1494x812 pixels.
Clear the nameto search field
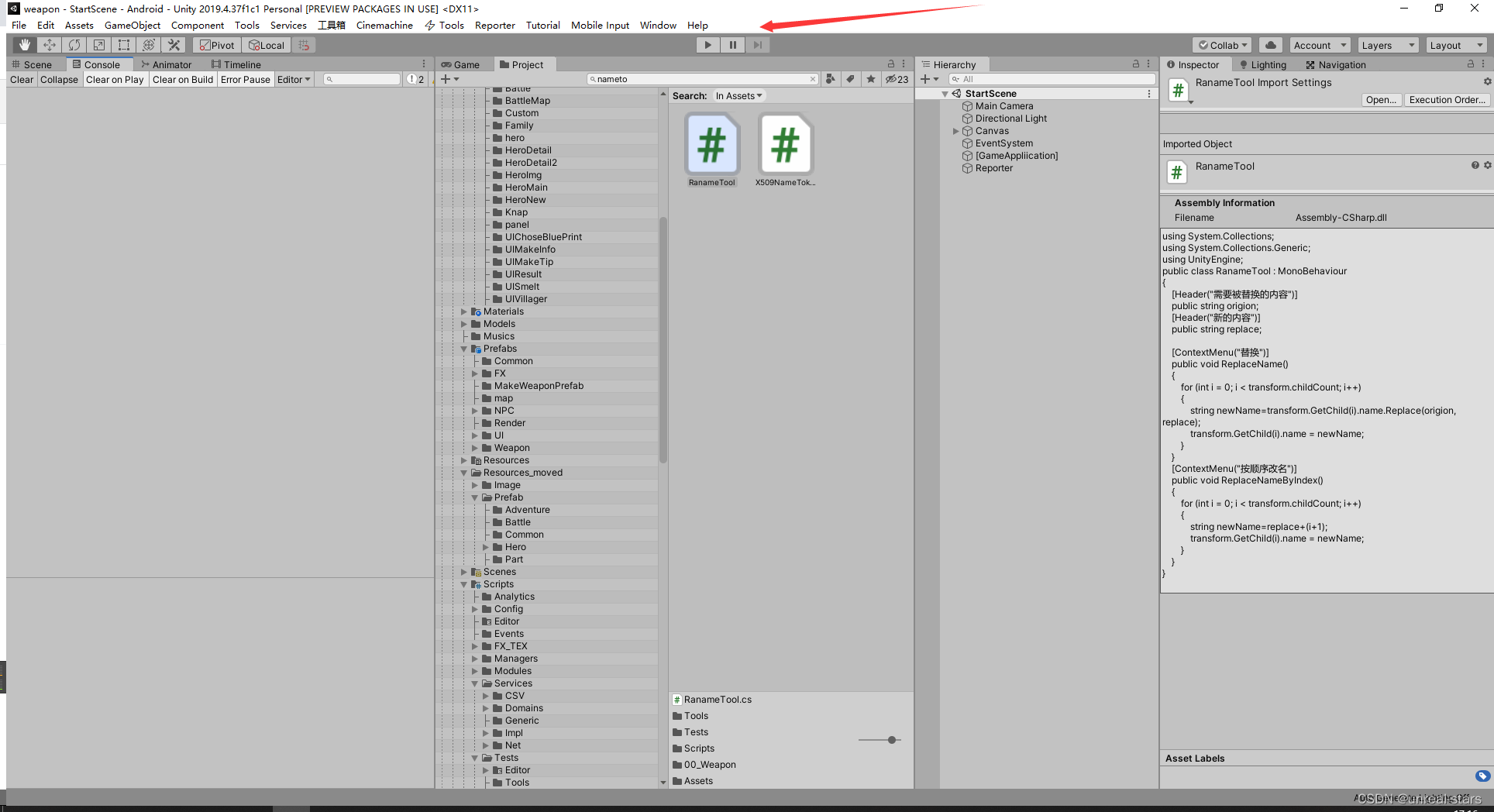click(x=812, y=79)
